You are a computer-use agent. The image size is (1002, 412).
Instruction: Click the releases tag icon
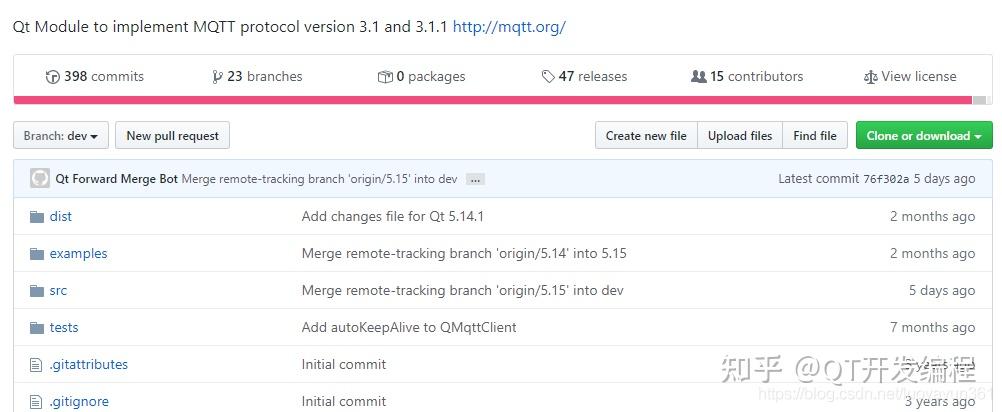tap(548, 77)
